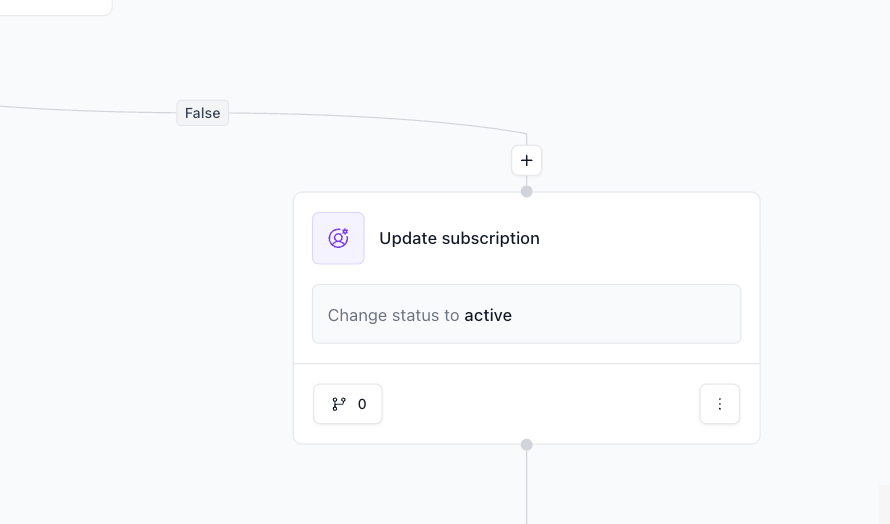Select the Update subscription title text
The height and width of the screenshot is (524, 890).
coord(459,238)
